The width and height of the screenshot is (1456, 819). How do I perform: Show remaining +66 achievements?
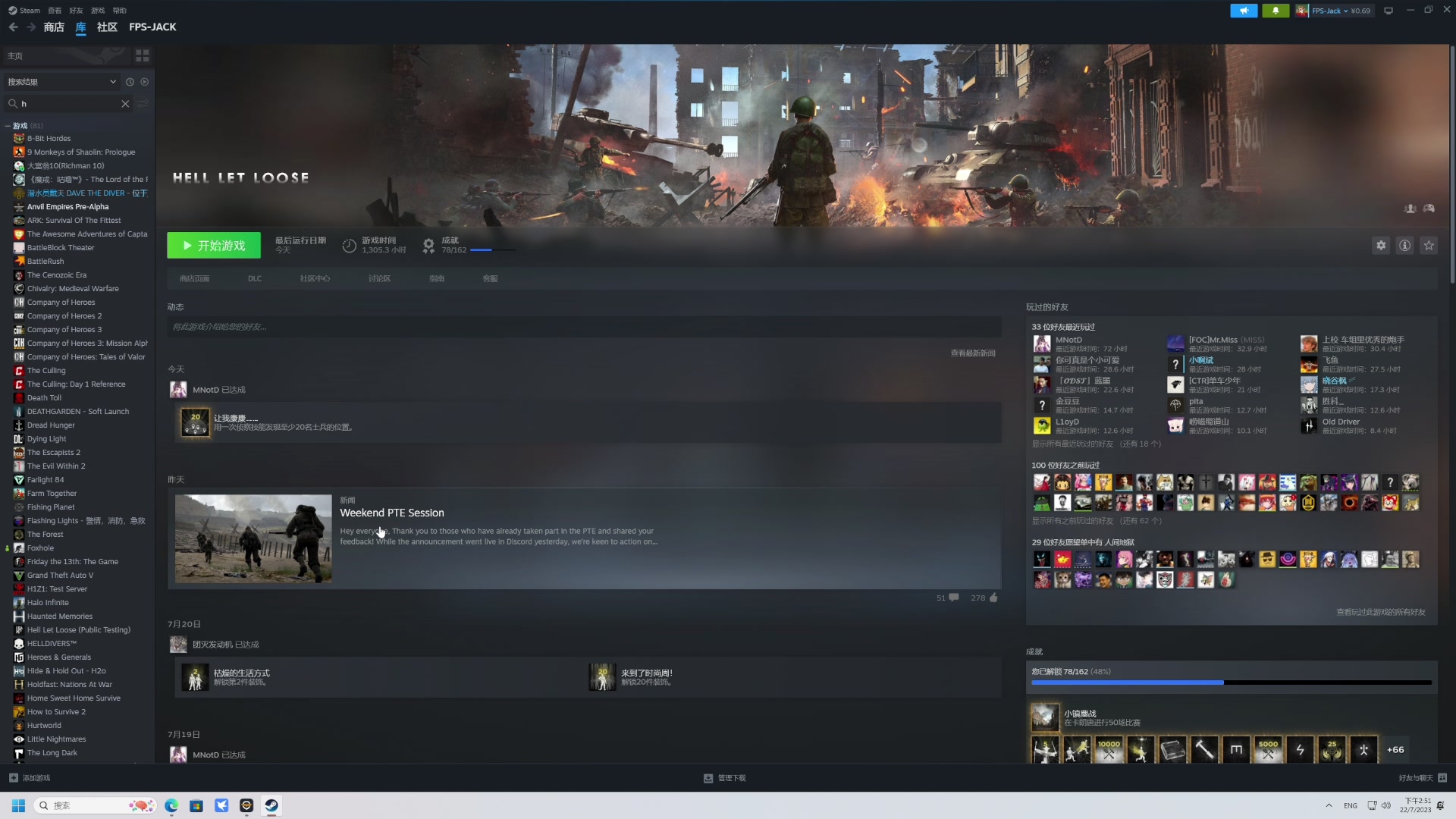click(x=1395, y=750)
